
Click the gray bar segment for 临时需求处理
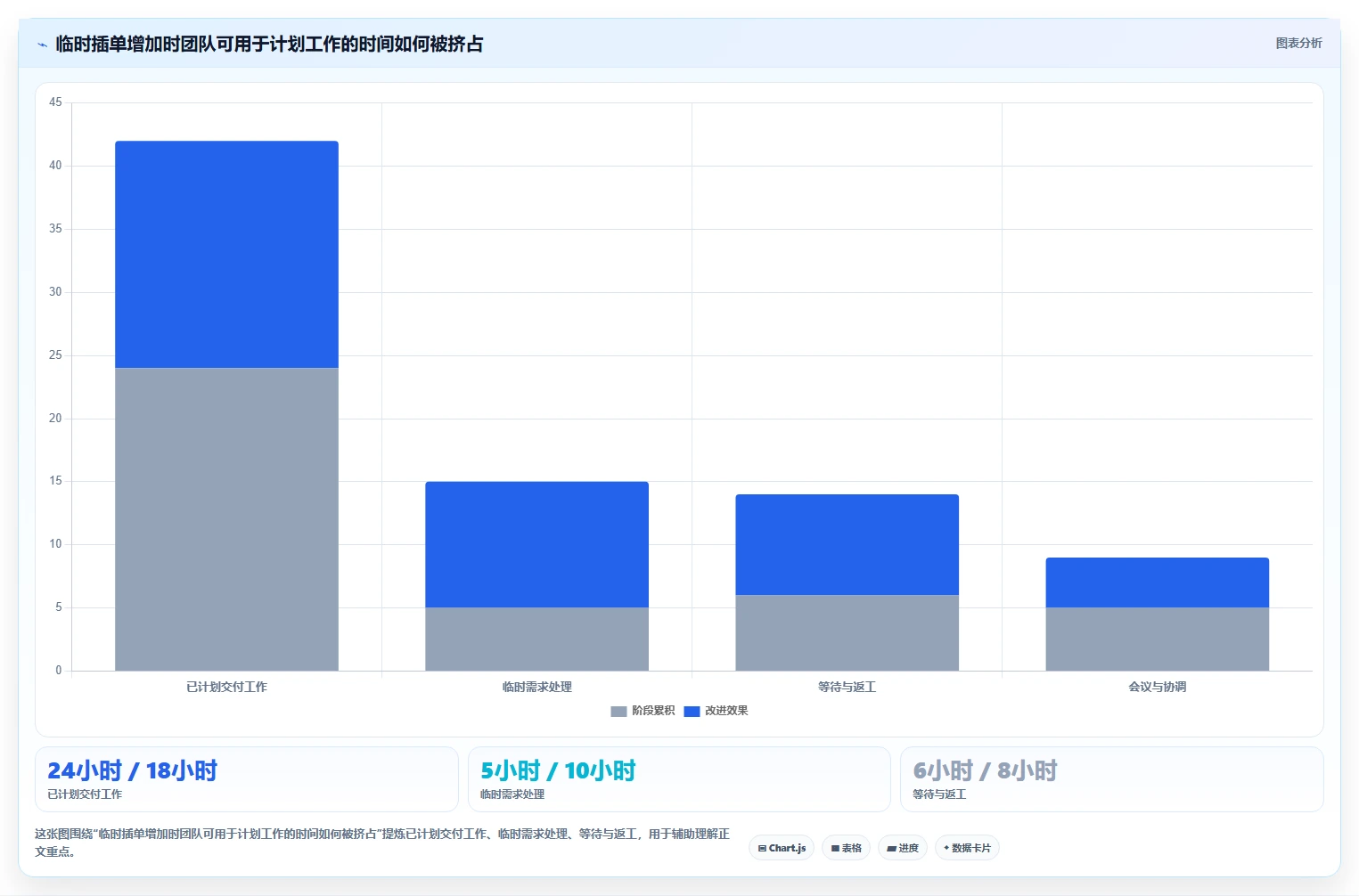[536, 639]
